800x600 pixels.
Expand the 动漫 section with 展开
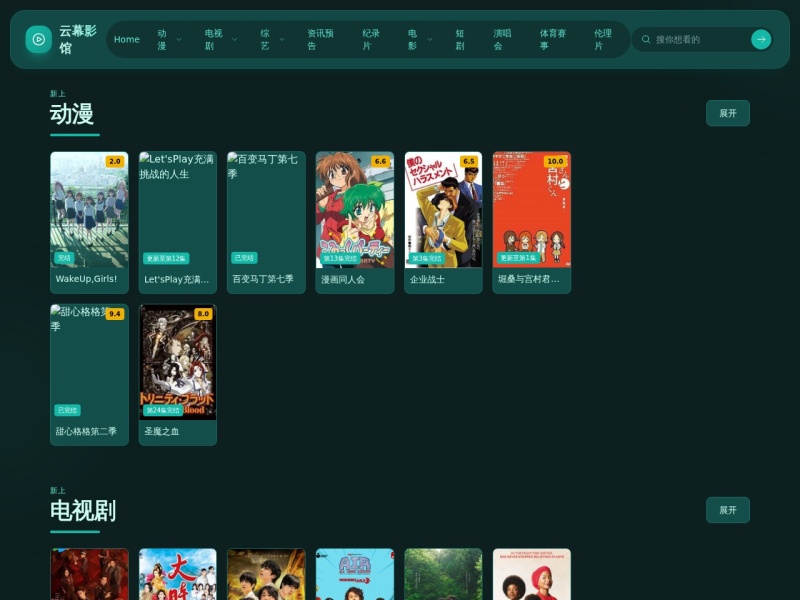tap(728, 113)
